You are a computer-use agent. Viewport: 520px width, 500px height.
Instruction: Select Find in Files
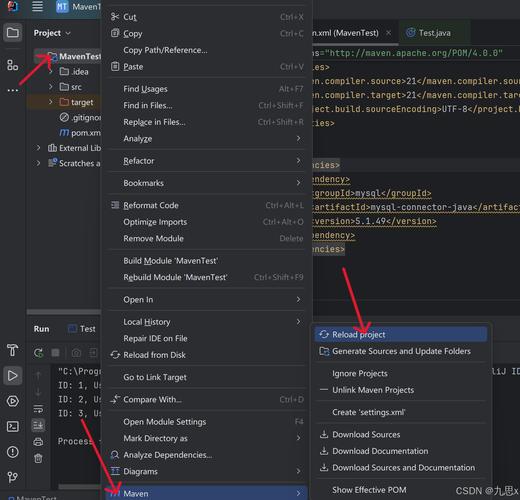point(207,105)
